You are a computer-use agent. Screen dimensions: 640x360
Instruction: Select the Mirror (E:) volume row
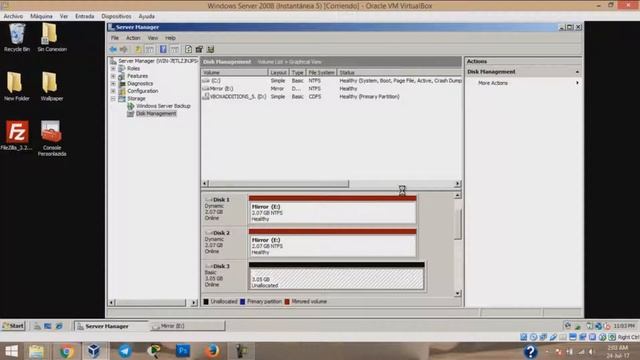pos(331,89)
